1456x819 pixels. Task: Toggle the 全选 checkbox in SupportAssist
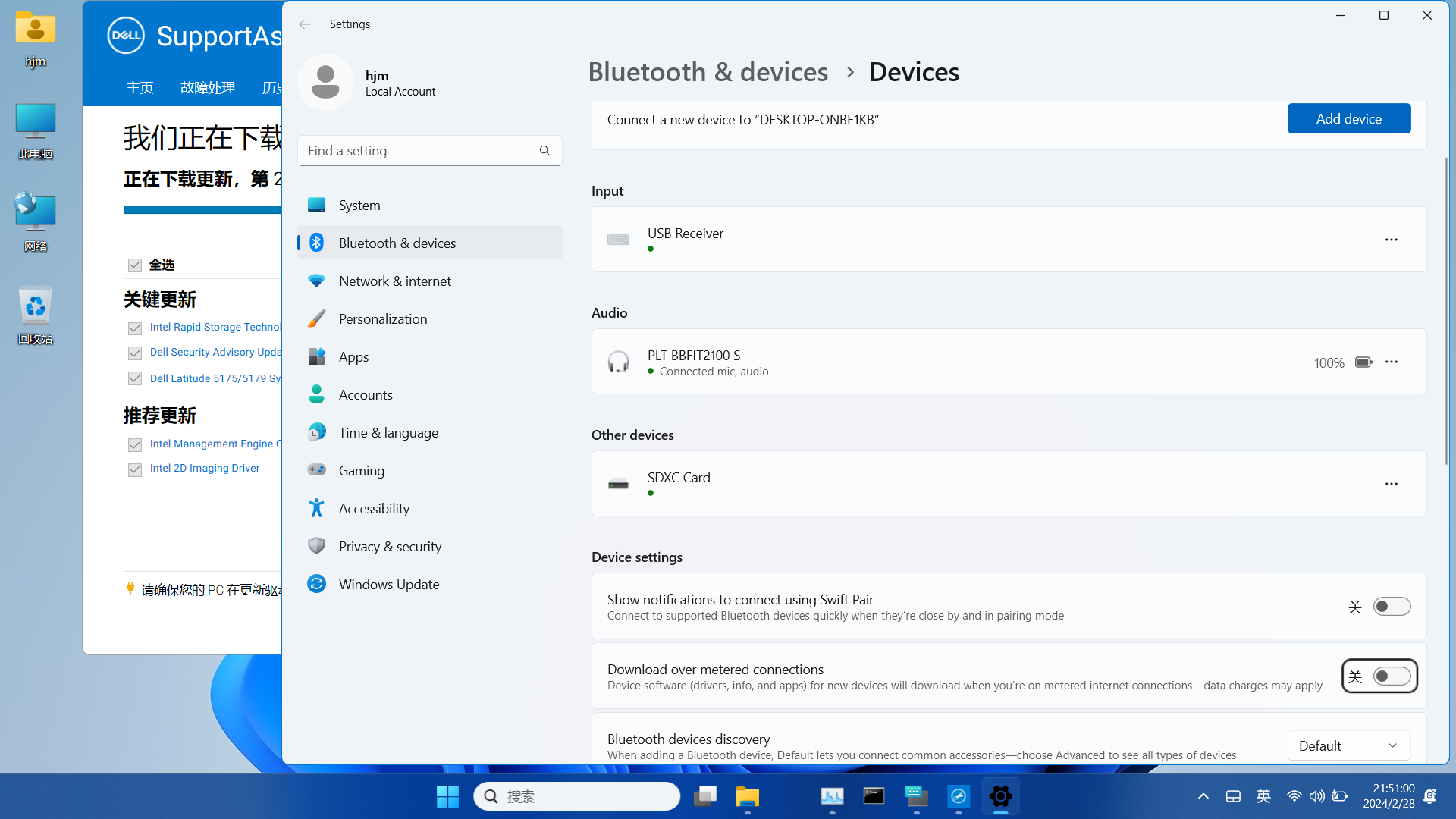click(135, 265)
